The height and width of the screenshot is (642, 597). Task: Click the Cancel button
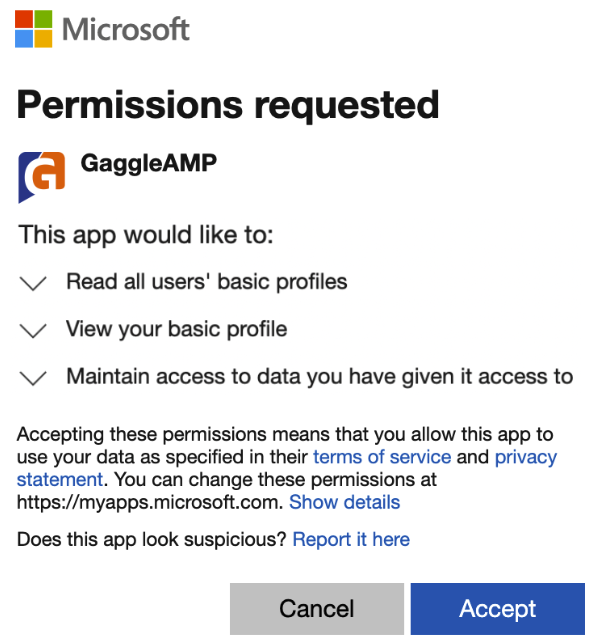(317, 608)
